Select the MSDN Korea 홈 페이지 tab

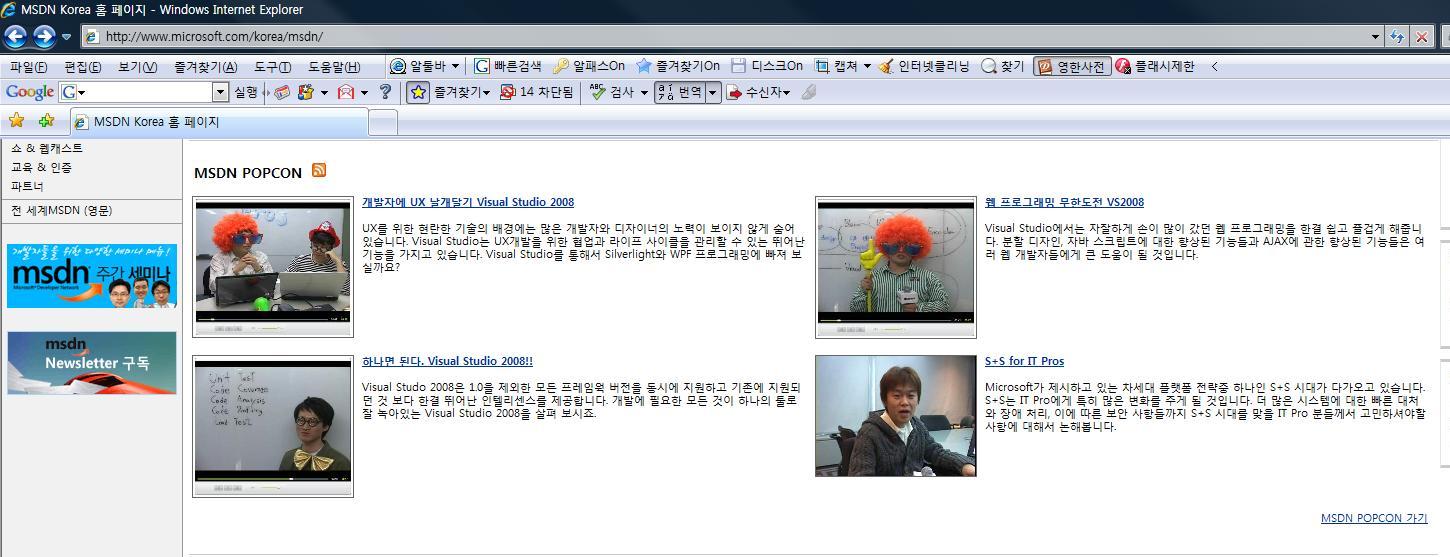click(219, 122)
